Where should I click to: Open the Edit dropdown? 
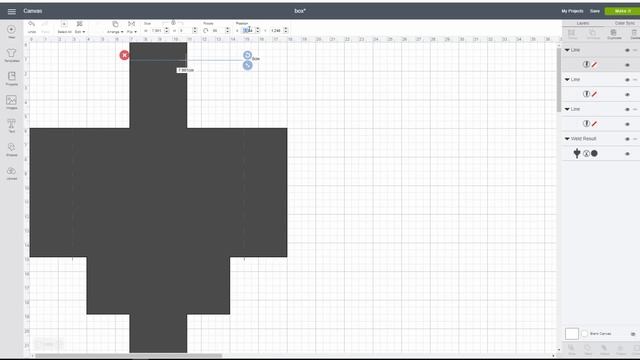pyautogui.click(x=80, y=27)
